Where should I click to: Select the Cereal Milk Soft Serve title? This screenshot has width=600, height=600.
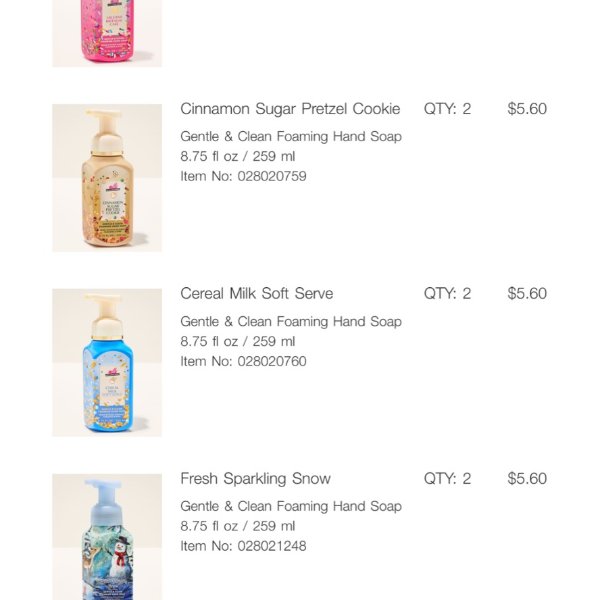coord(257,294)
